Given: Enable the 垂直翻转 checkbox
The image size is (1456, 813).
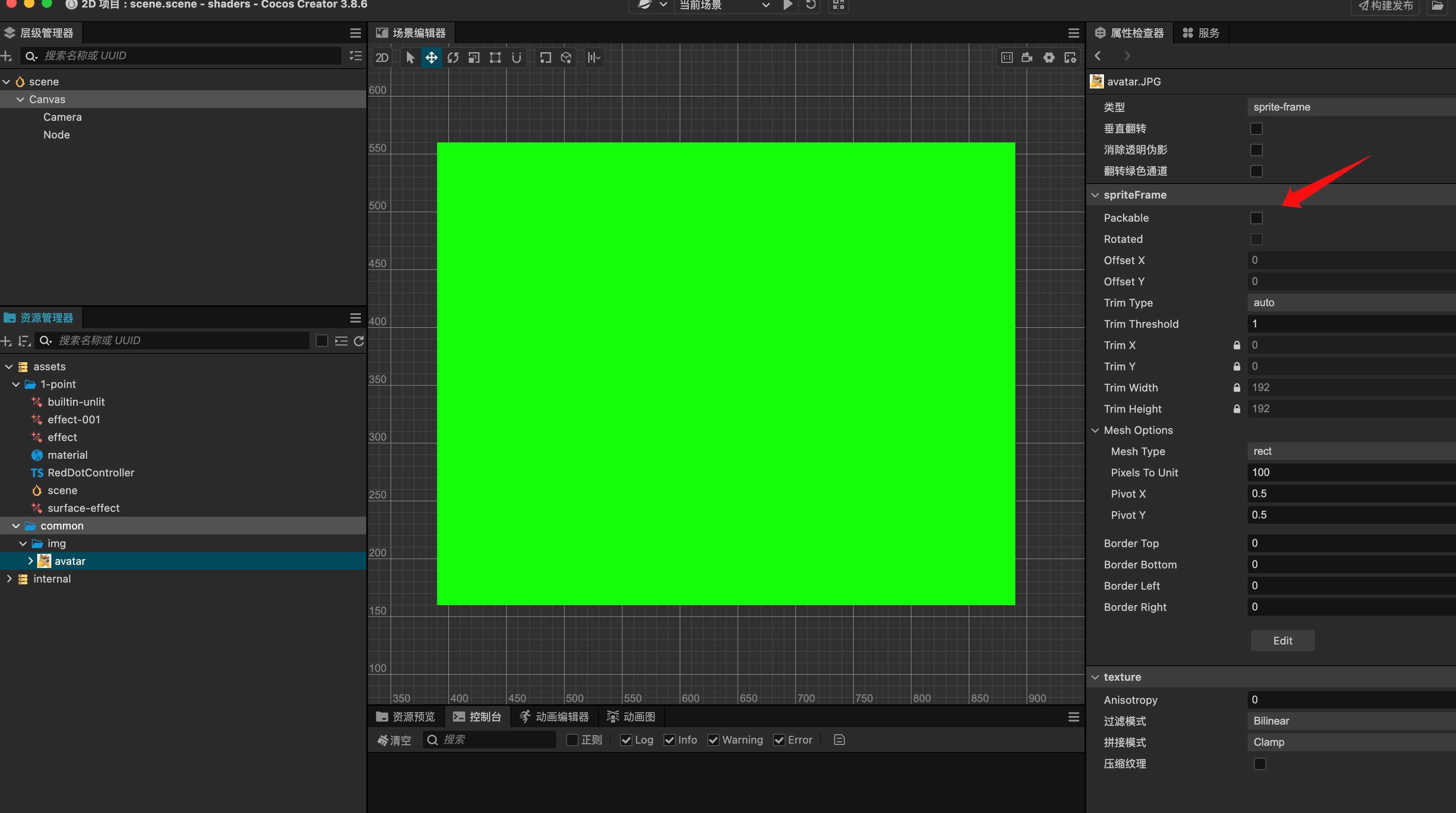Looking at the screenshot, I should click(1256, 129).
